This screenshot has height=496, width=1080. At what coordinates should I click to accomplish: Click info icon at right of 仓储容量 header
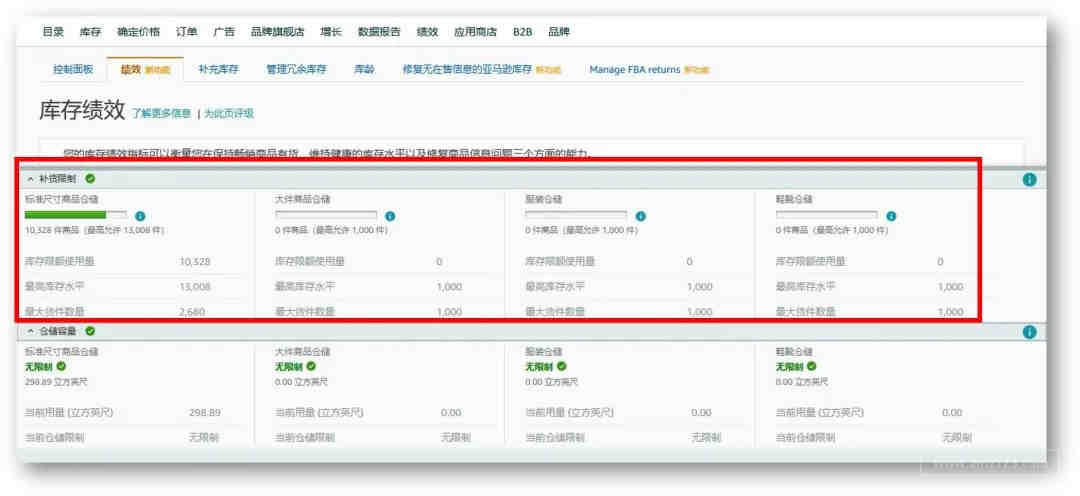[x=1030, y=332]
